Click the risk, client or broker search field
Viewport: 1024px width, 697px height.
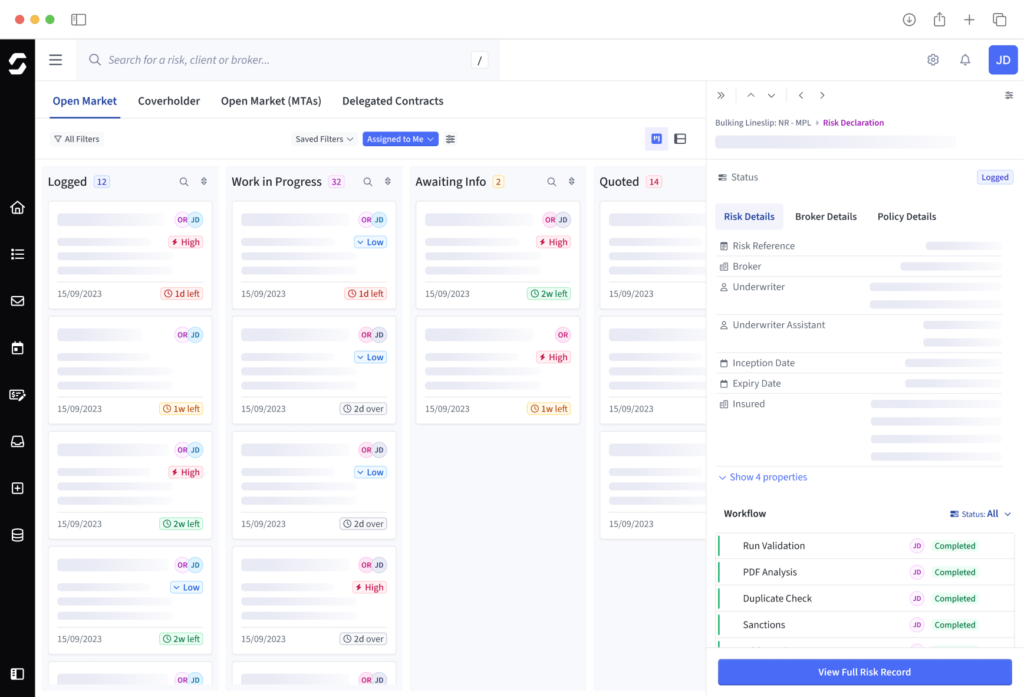coord(280,60)
